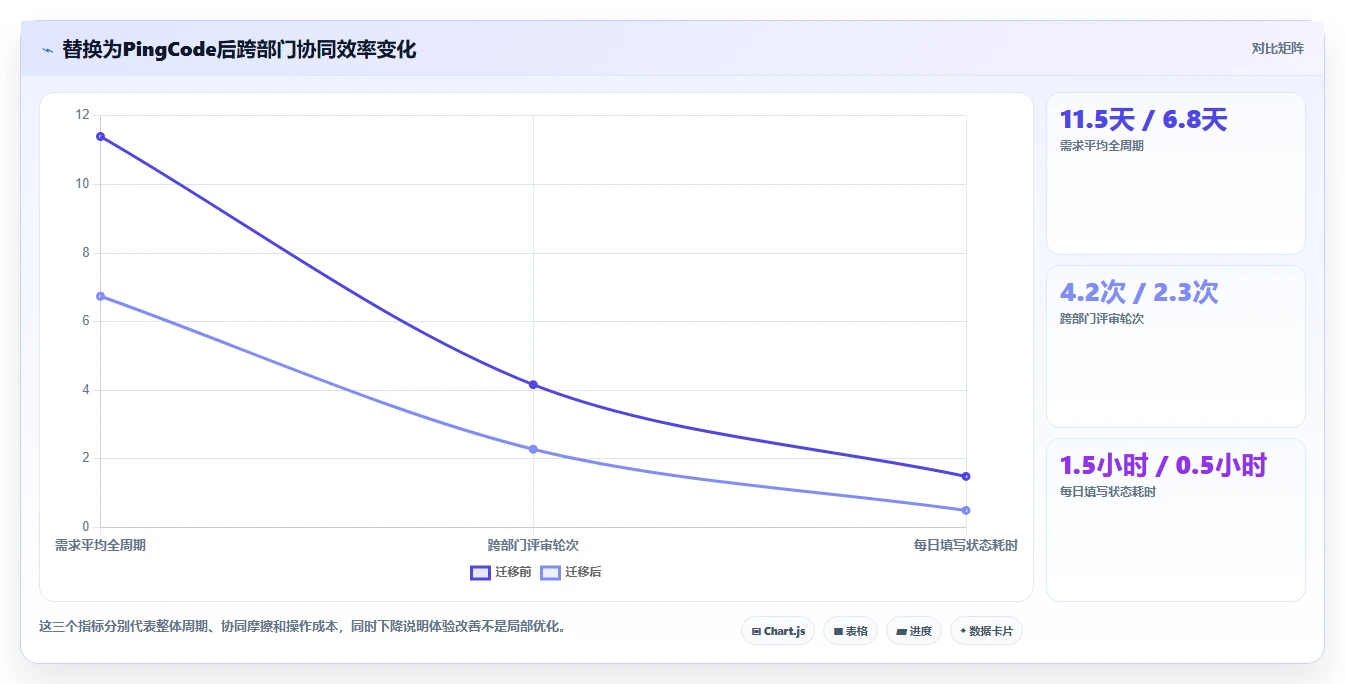Click the y-axis tick label 4
Image resolution: width=1345 pixels, height=684 pixels.
tap(86, 390)
